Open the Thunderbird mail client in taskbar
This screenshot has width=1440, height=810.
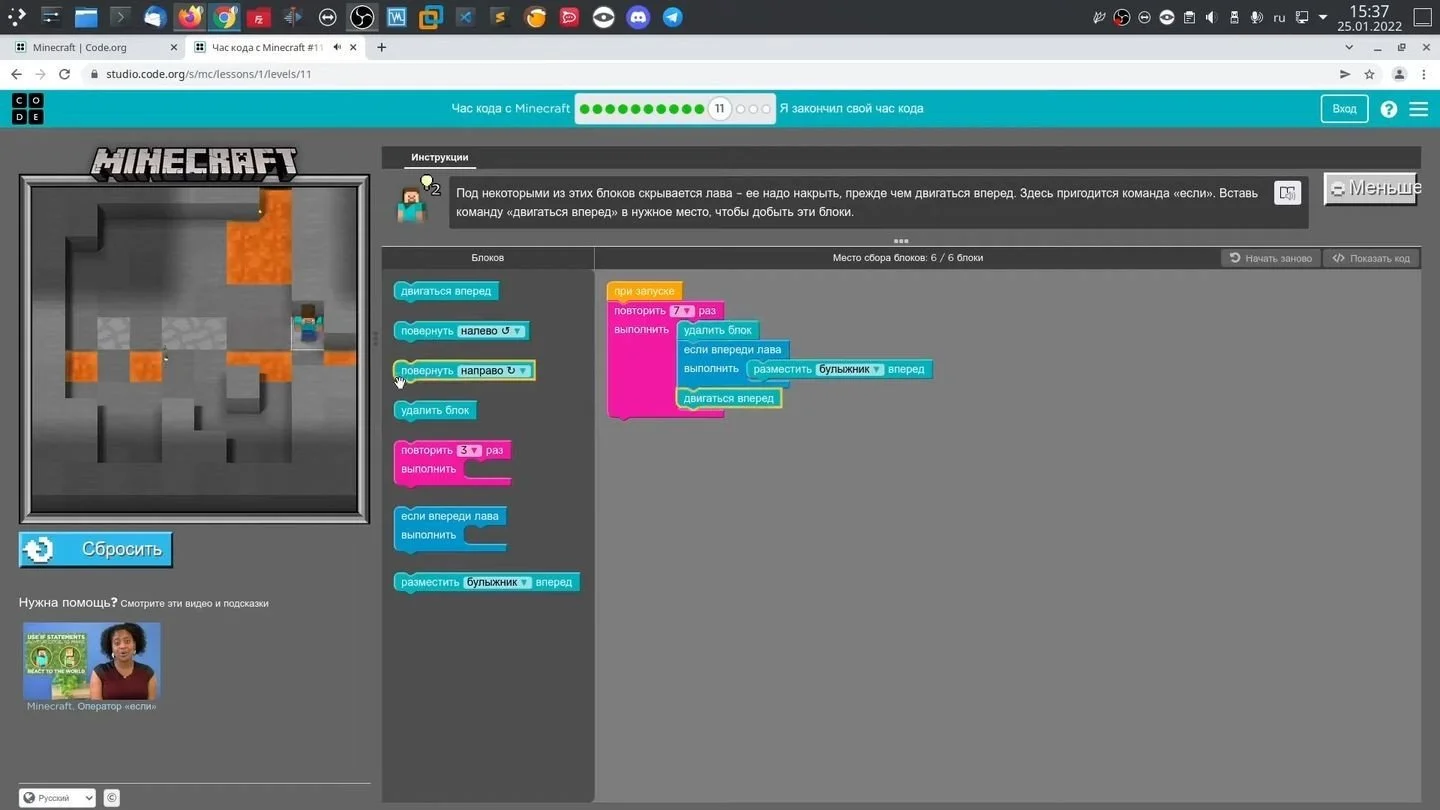pos(155,17)
